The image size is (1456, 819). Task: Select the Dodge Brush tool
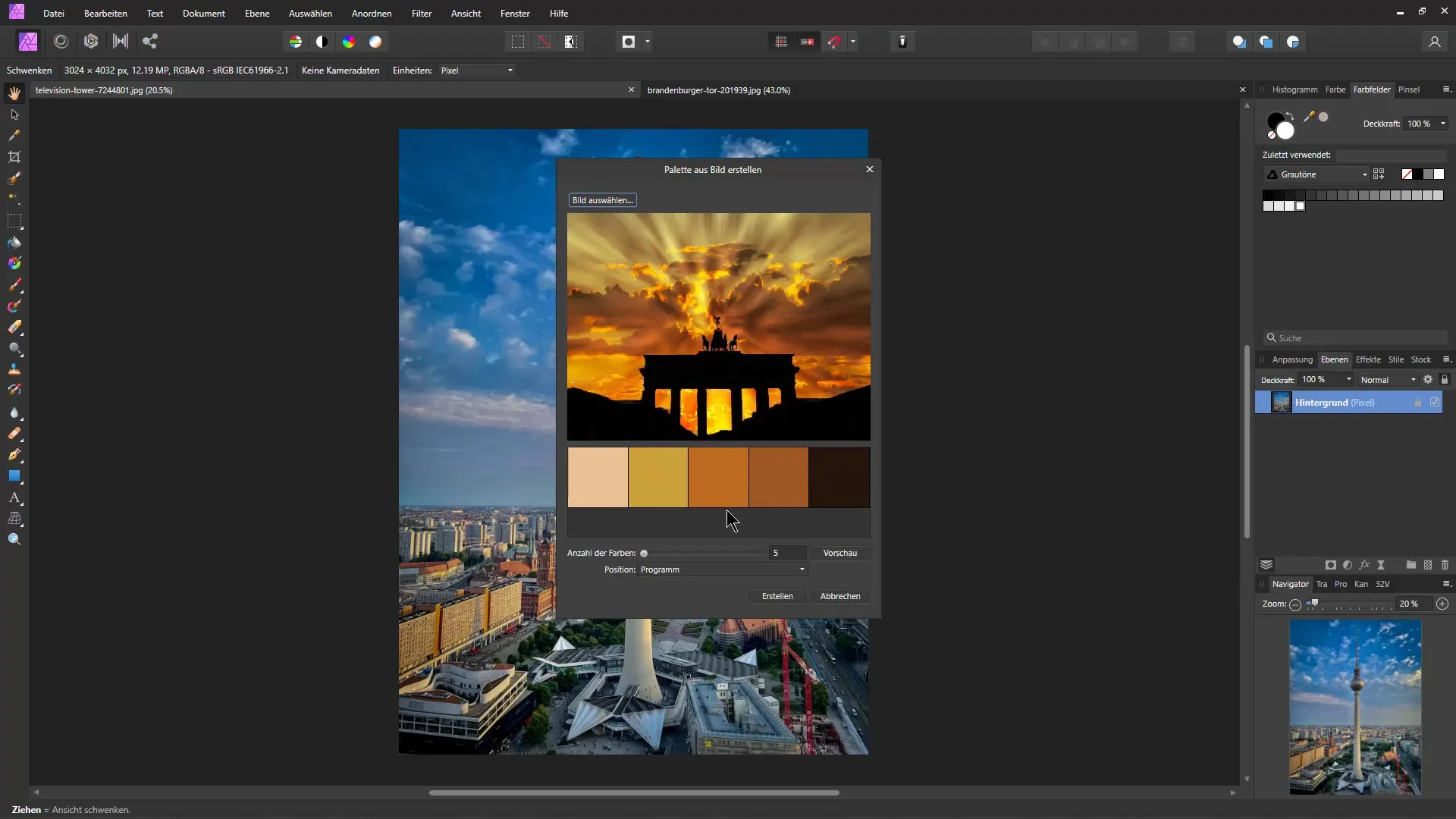[x=14, y=349]
